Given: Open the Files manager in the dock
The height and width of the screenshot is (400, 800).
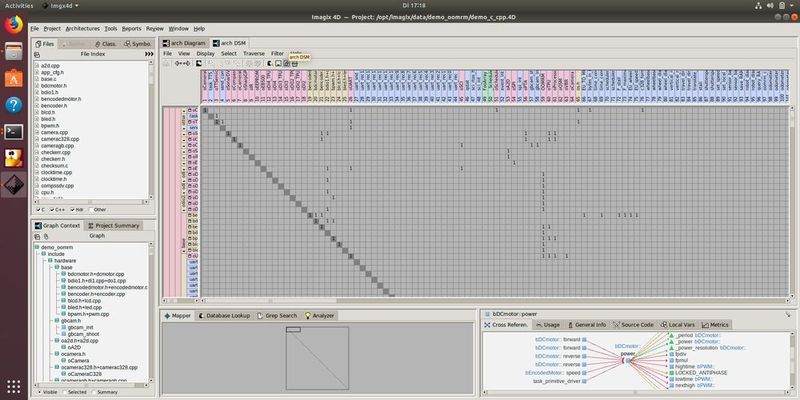Looking at the screenshot, I should pos(14,52).
